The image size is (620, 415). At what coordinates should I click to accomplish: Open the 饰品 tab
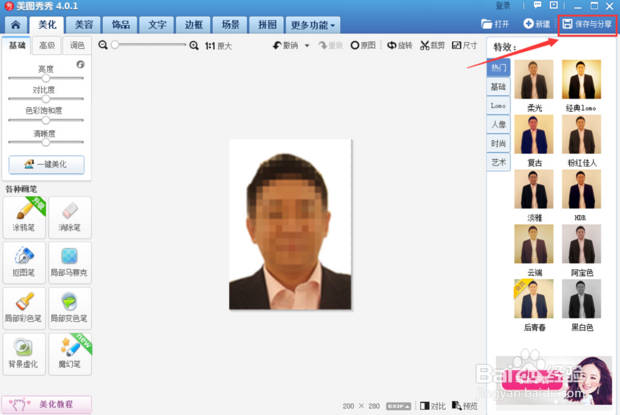pyautogui.click(x=121, y=25)
